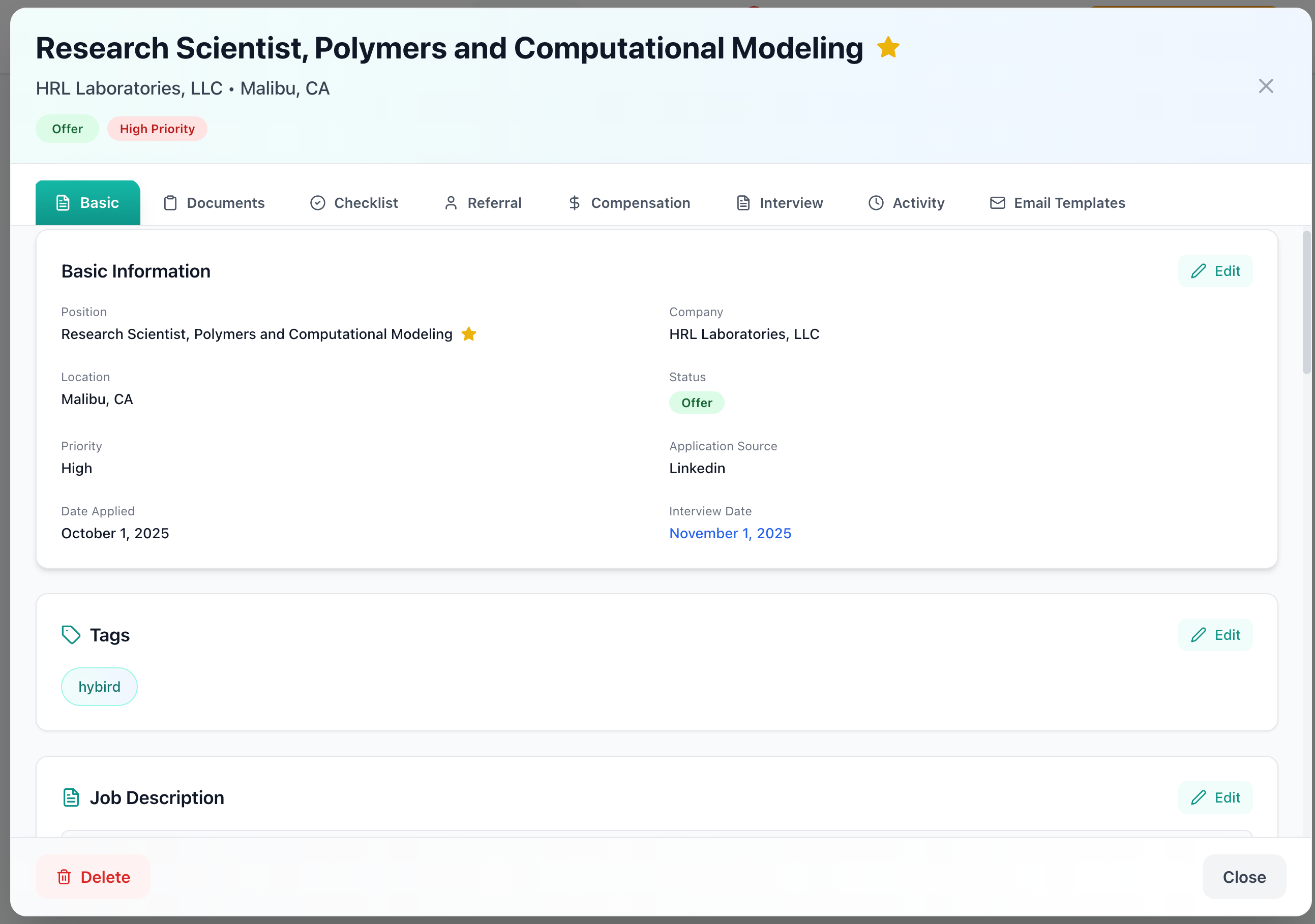This screenshot has height=924, width=1315.
Task: Close the dialog with the X icon
Action: 1266,86
